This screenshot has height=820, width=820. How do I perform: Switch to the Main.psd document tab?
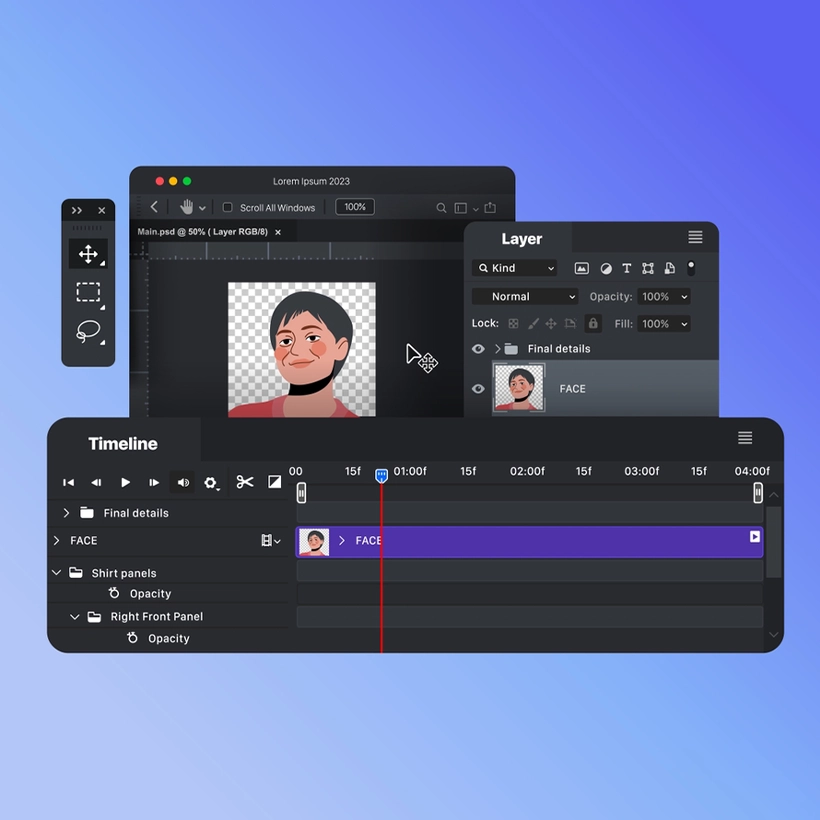click(203, 232)
